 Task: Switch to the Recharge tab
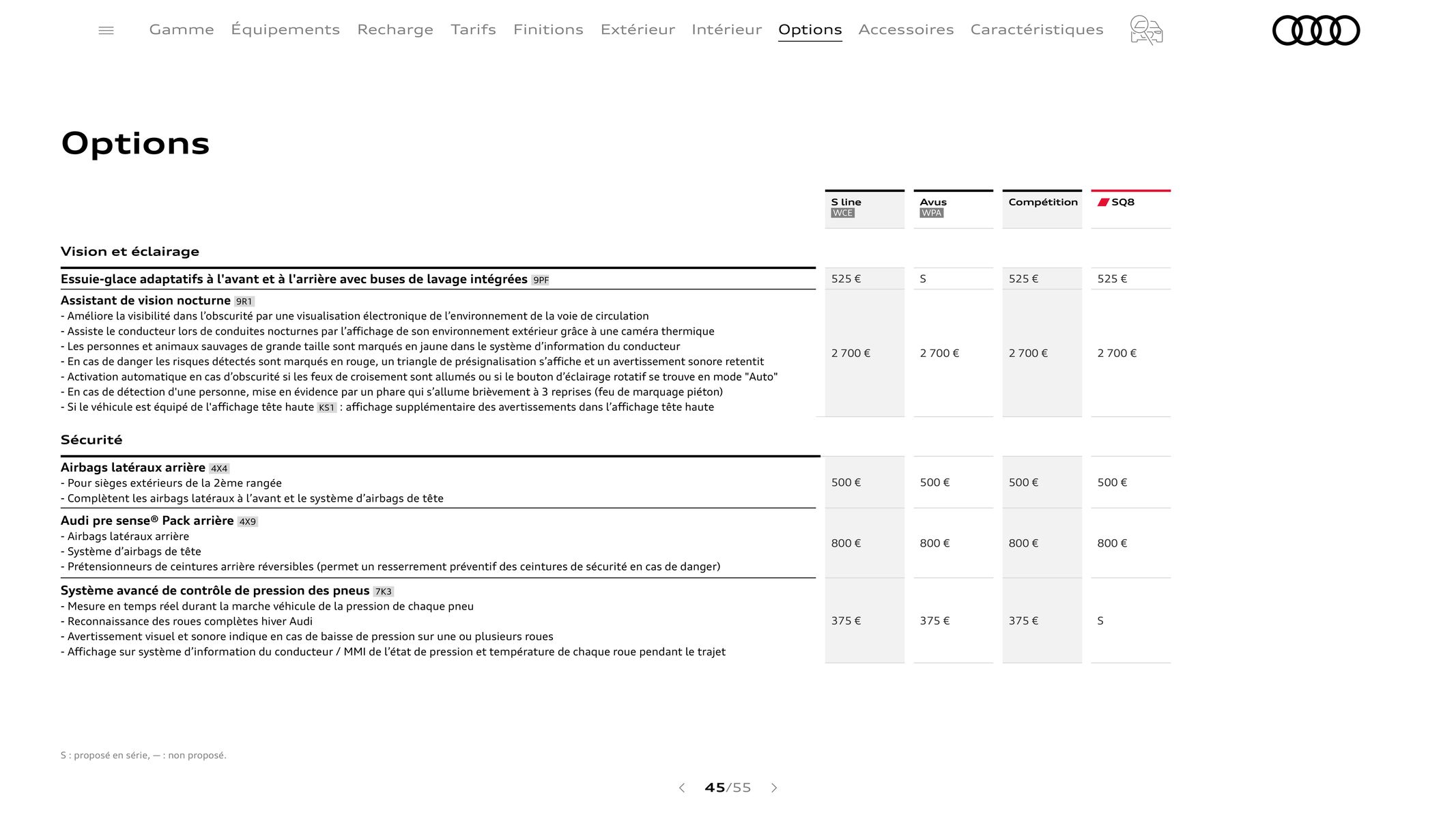coord(395,29)
